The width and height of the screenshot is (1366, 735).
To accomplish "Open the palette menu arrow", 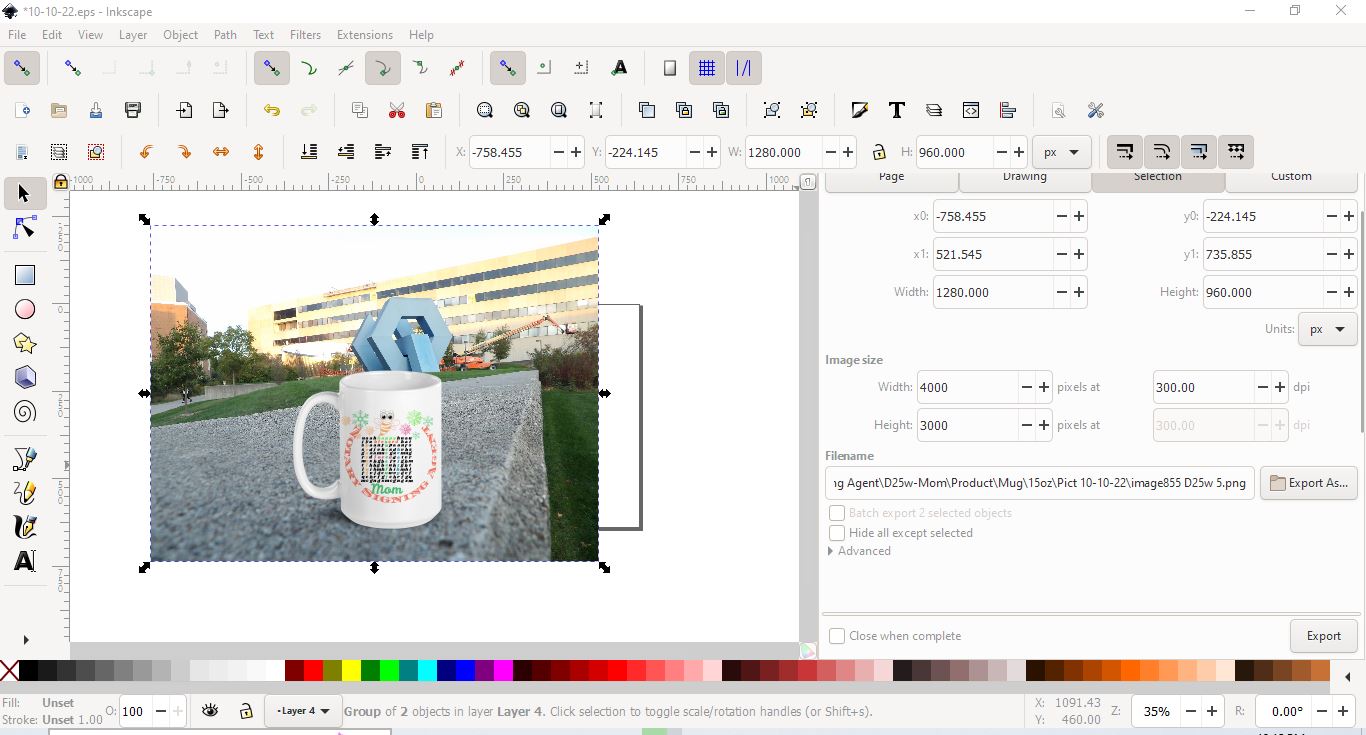I will coord(1348,677).
